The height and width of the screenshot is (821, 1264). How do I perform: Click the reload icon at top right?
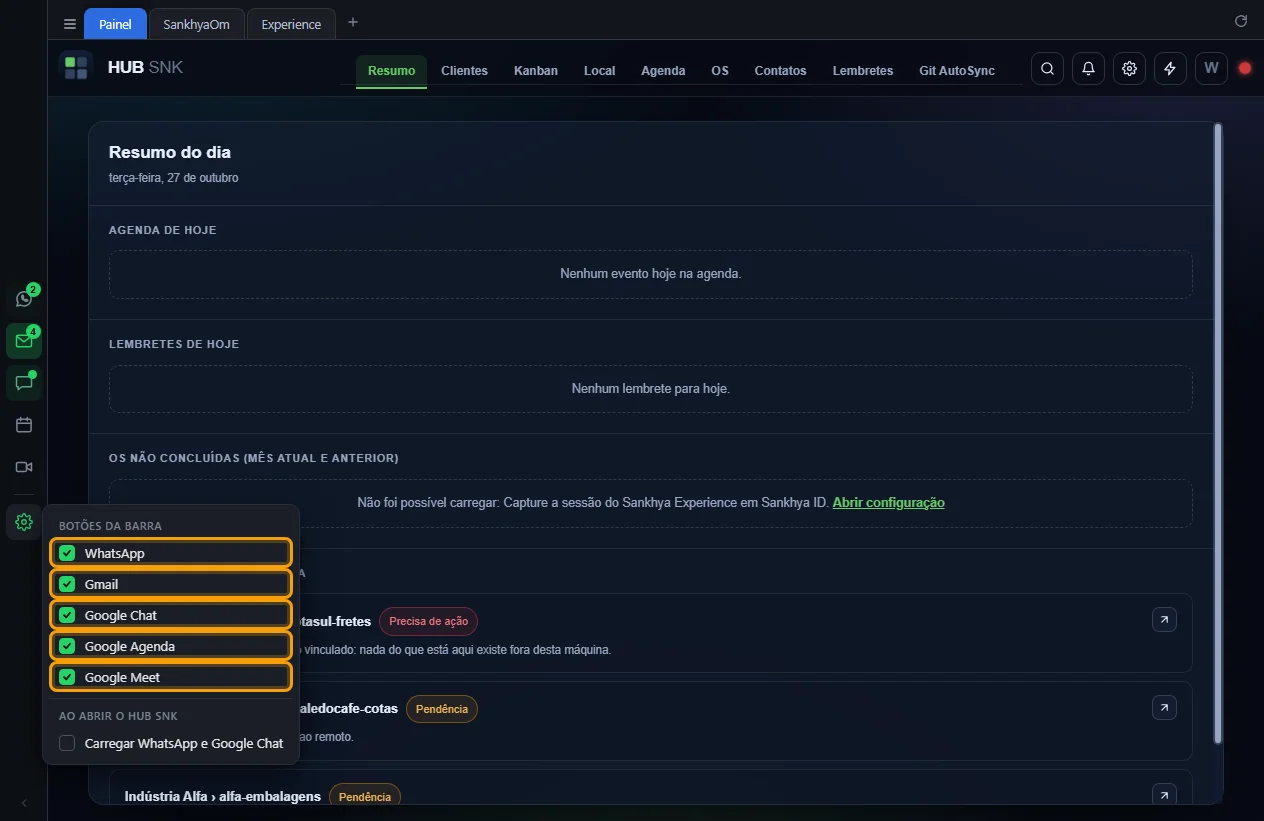(1241, 21)
